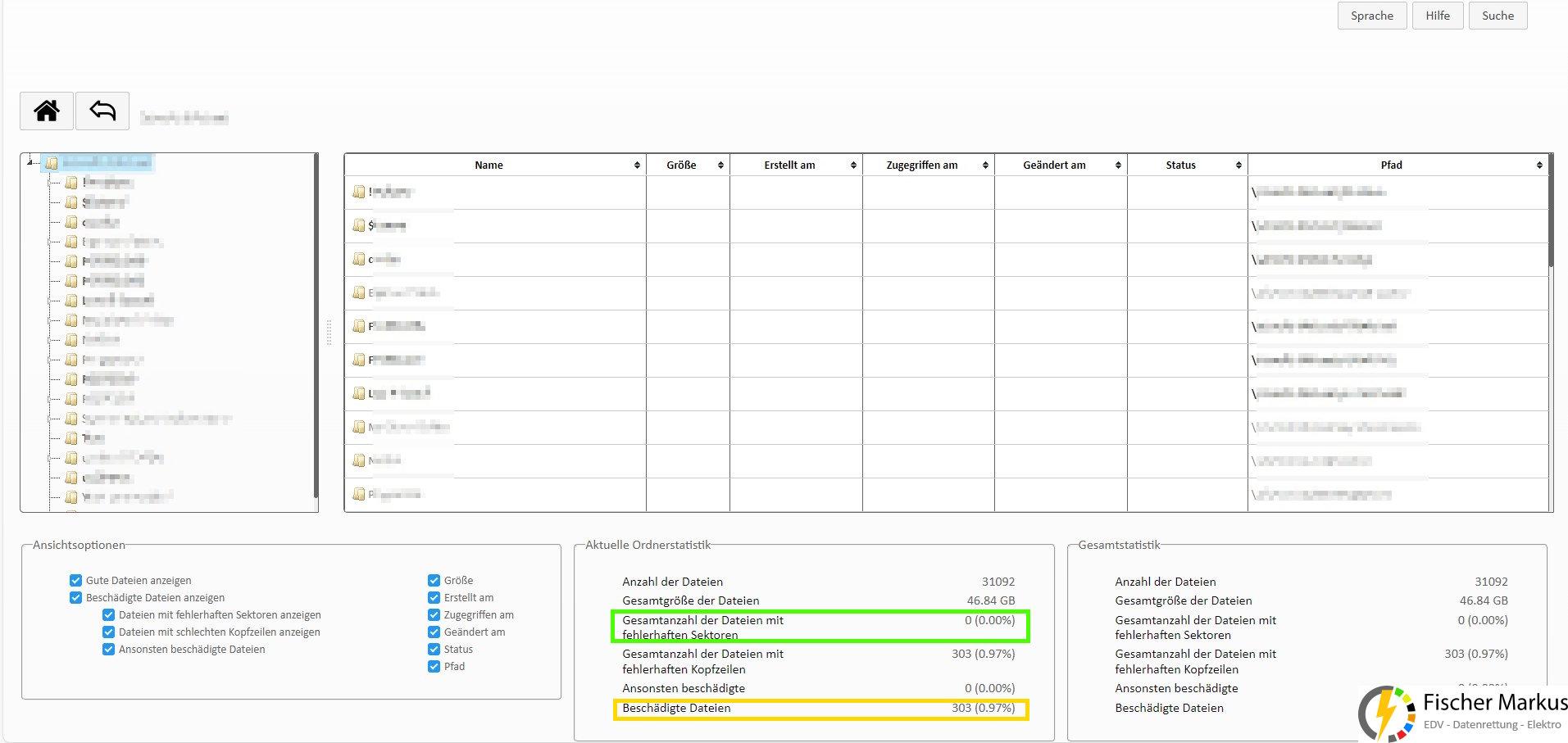The height and width of the screenshot is (743, 1568).
Task: Click first folder icon in file table
Action: [358, 192]
